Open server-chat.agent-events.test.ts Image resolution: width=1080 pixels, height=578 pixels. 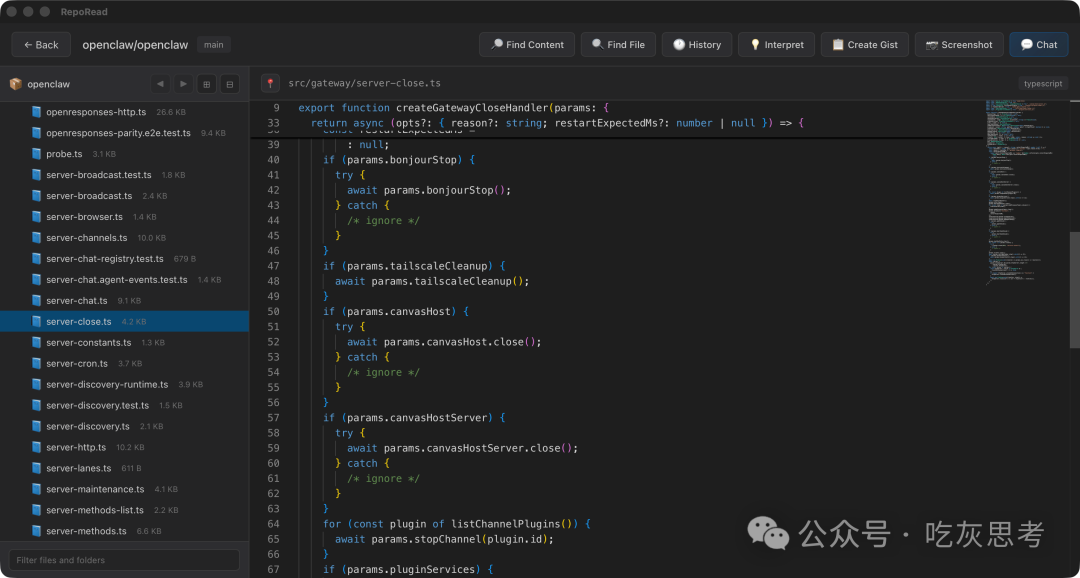(125, 280)
